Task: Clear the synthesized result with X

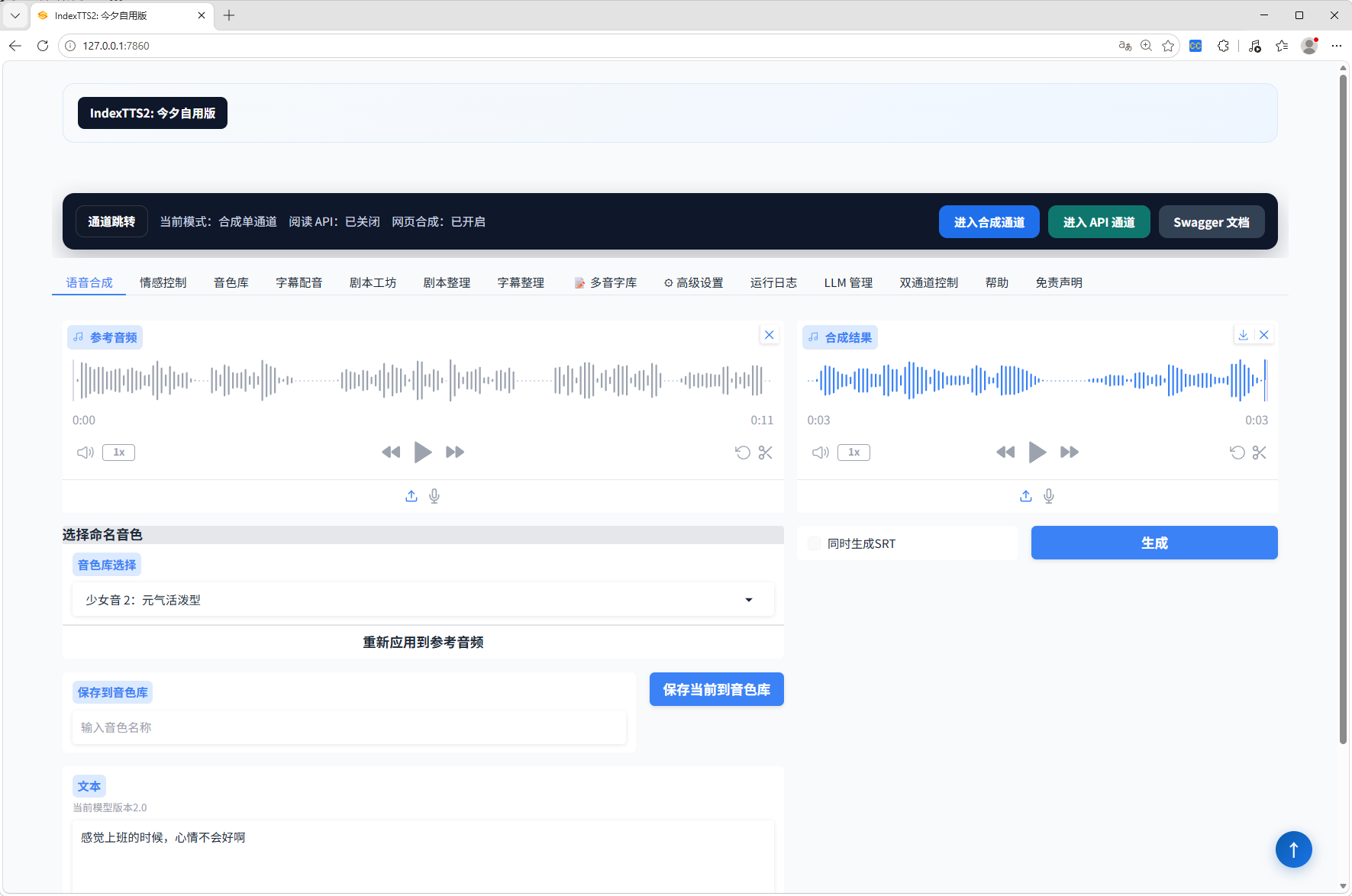Action: tap(1264, 335)
